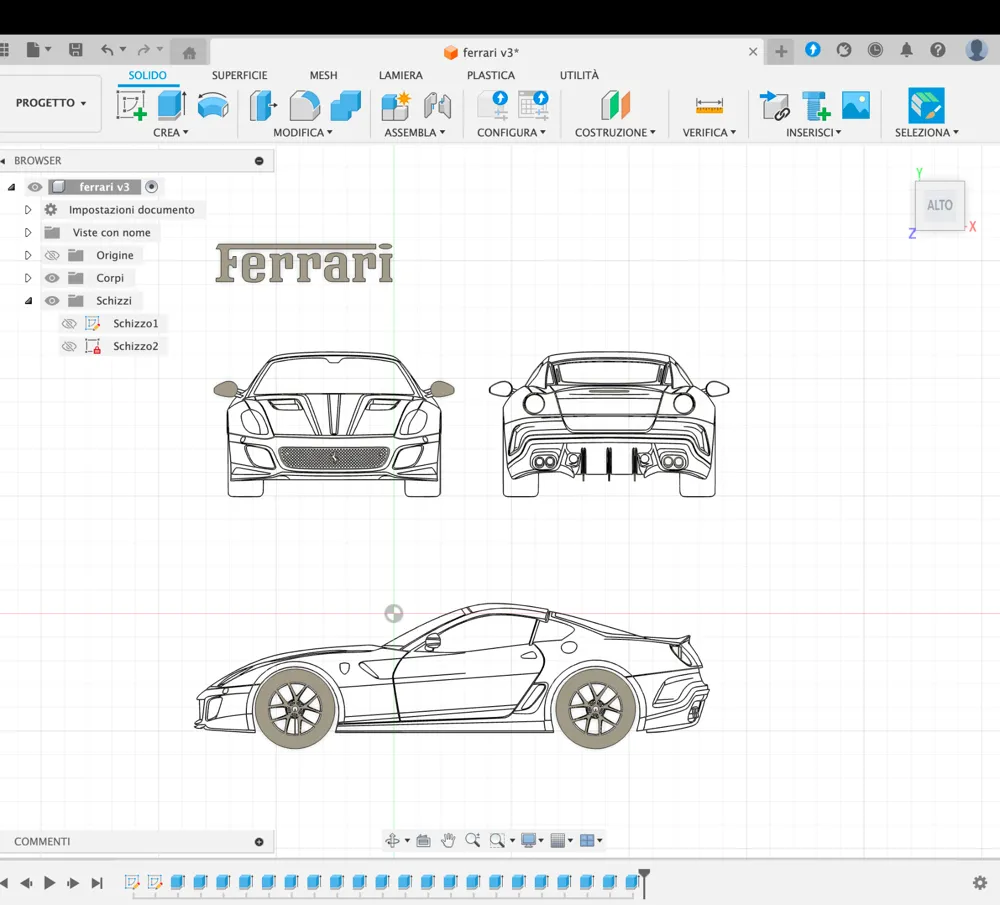Open the CONFIGURA dropdown menu
The image size is (1000, 905).
[x=511, y=133]
